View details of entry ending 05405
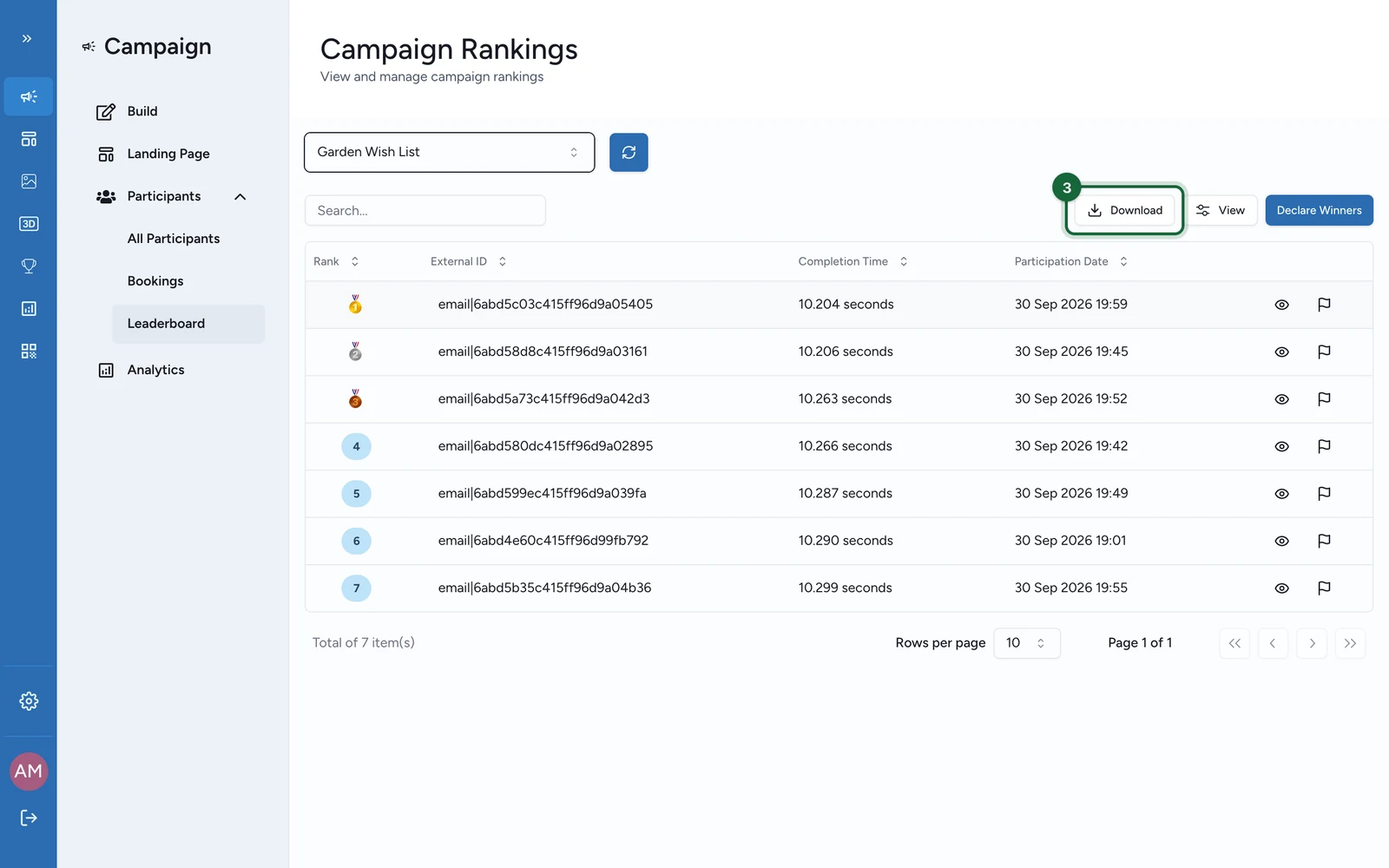 point(1281,305)
